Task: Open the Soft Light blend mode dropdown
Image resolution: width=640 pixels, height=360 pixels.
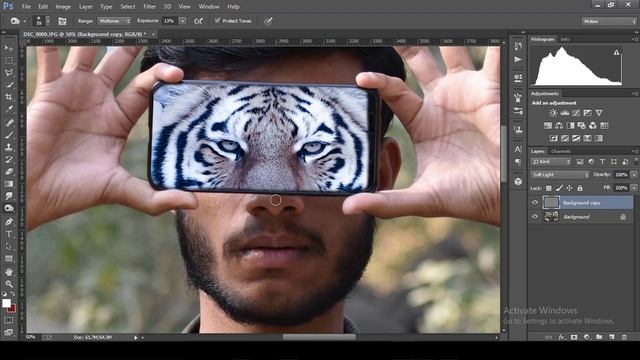Action: (560, 175)
